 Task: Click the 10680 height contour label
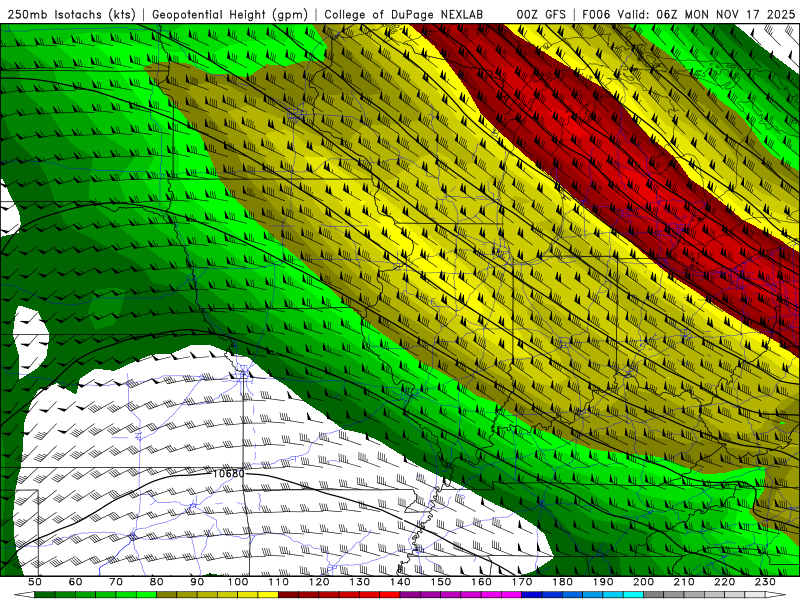tap(228, 473)
